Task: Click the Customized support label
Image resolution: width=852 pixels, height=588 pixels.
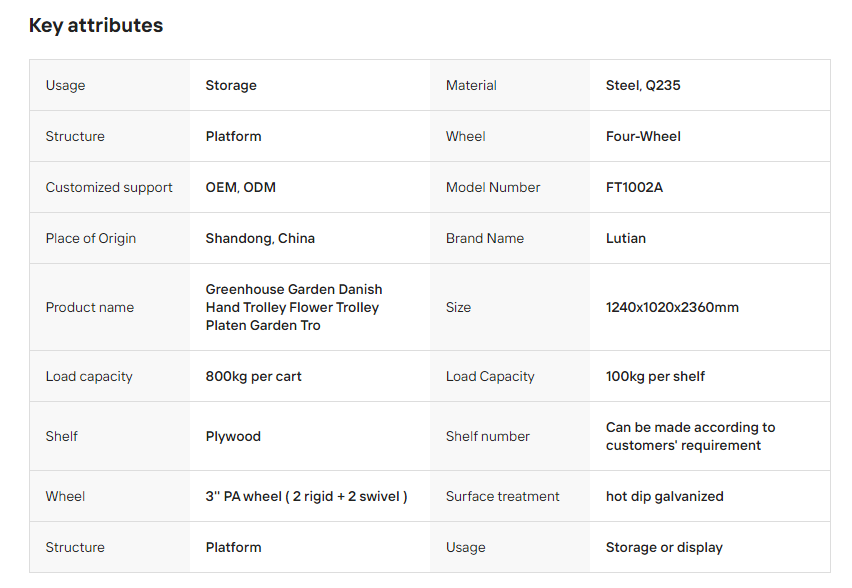Action: pos(109,188)
